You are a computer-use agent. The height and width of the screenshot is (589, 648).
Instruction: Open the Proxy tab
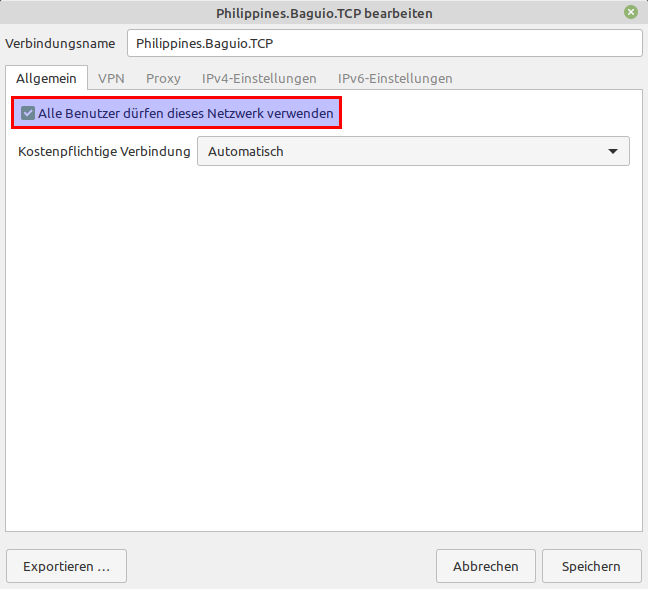pos(163,78)
